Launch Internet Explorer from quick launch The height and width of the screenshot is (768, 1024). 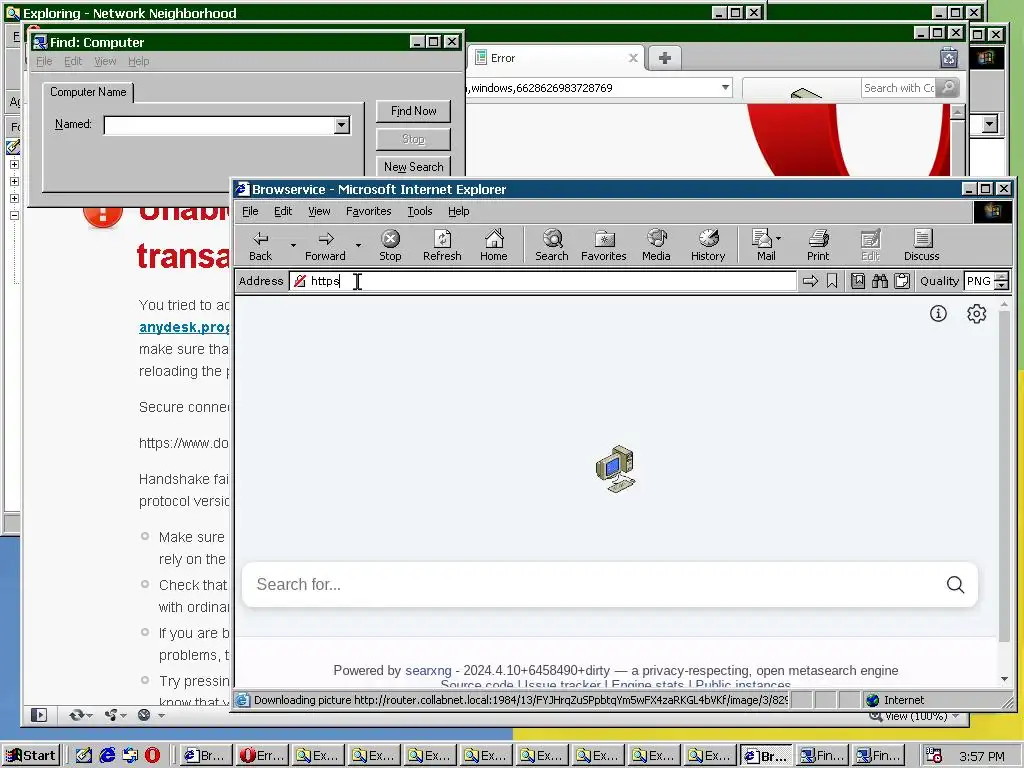(x=107, y=756)
